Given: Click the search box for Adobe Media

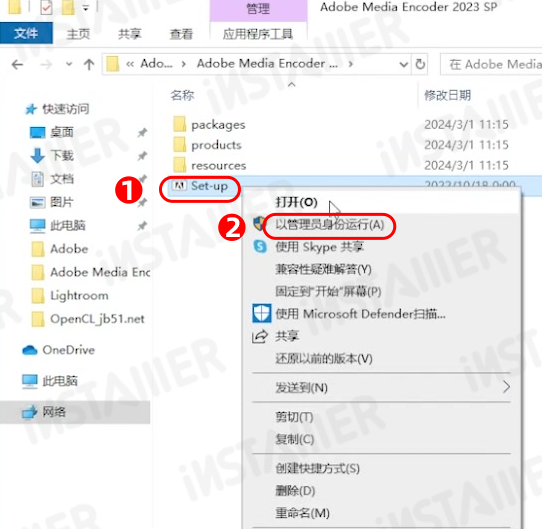Looking at the screenshot, I should (x=492, y=64).
